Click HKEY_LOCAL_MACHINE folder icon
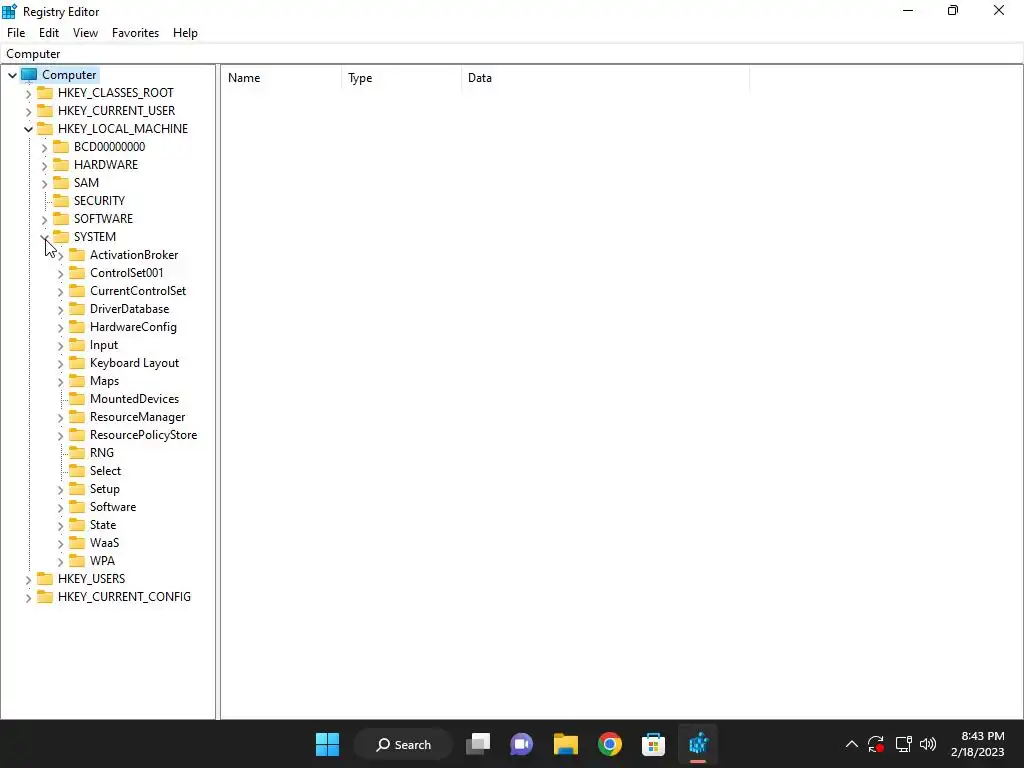1024x768 pixels. pyautogui.click(x=45, y=129)
